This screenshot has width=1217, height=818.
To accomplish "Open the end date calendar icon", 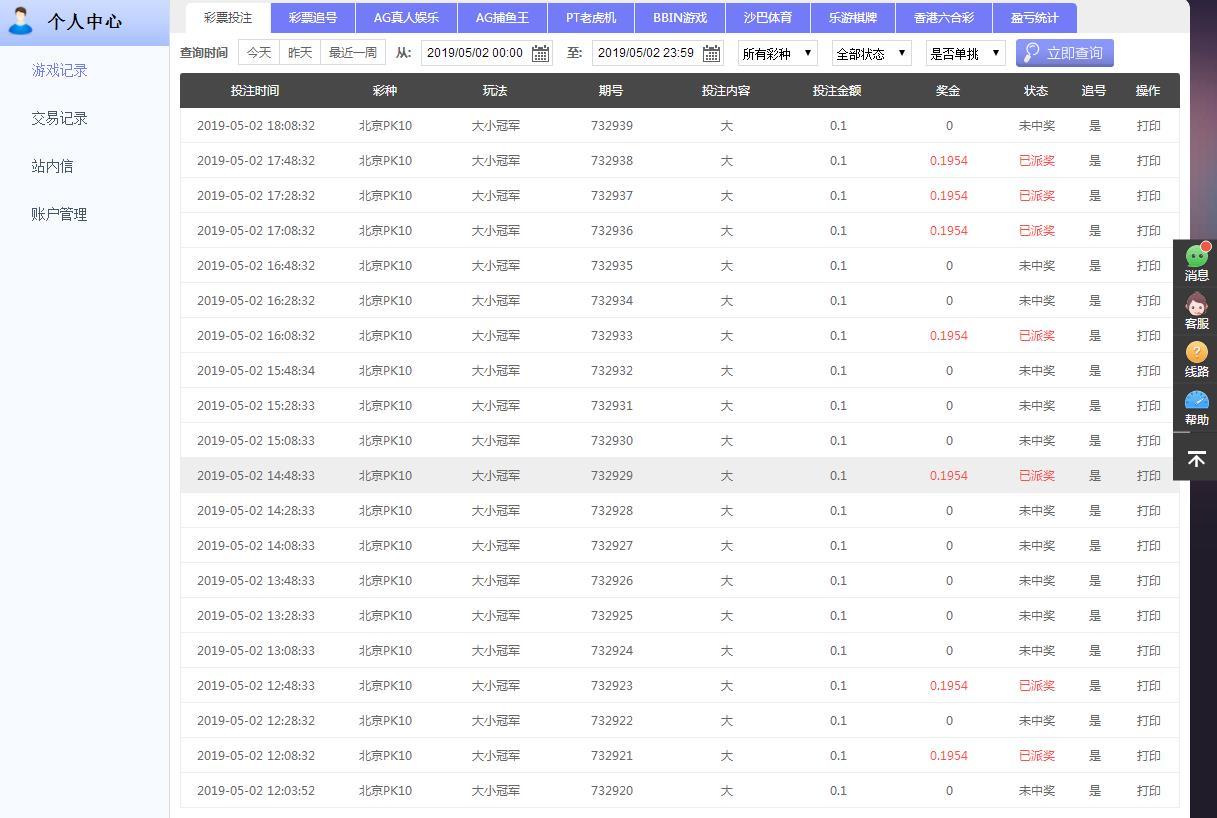I will (x=711, y=53).
